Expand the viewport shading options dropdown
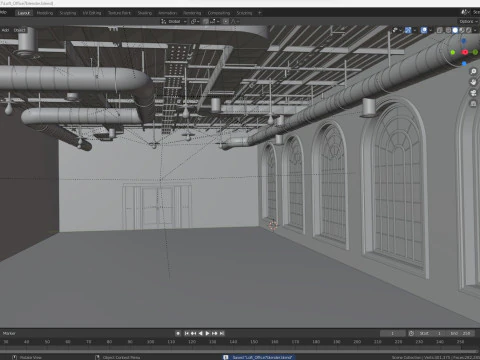480x360 pixels. coord(475,30)
